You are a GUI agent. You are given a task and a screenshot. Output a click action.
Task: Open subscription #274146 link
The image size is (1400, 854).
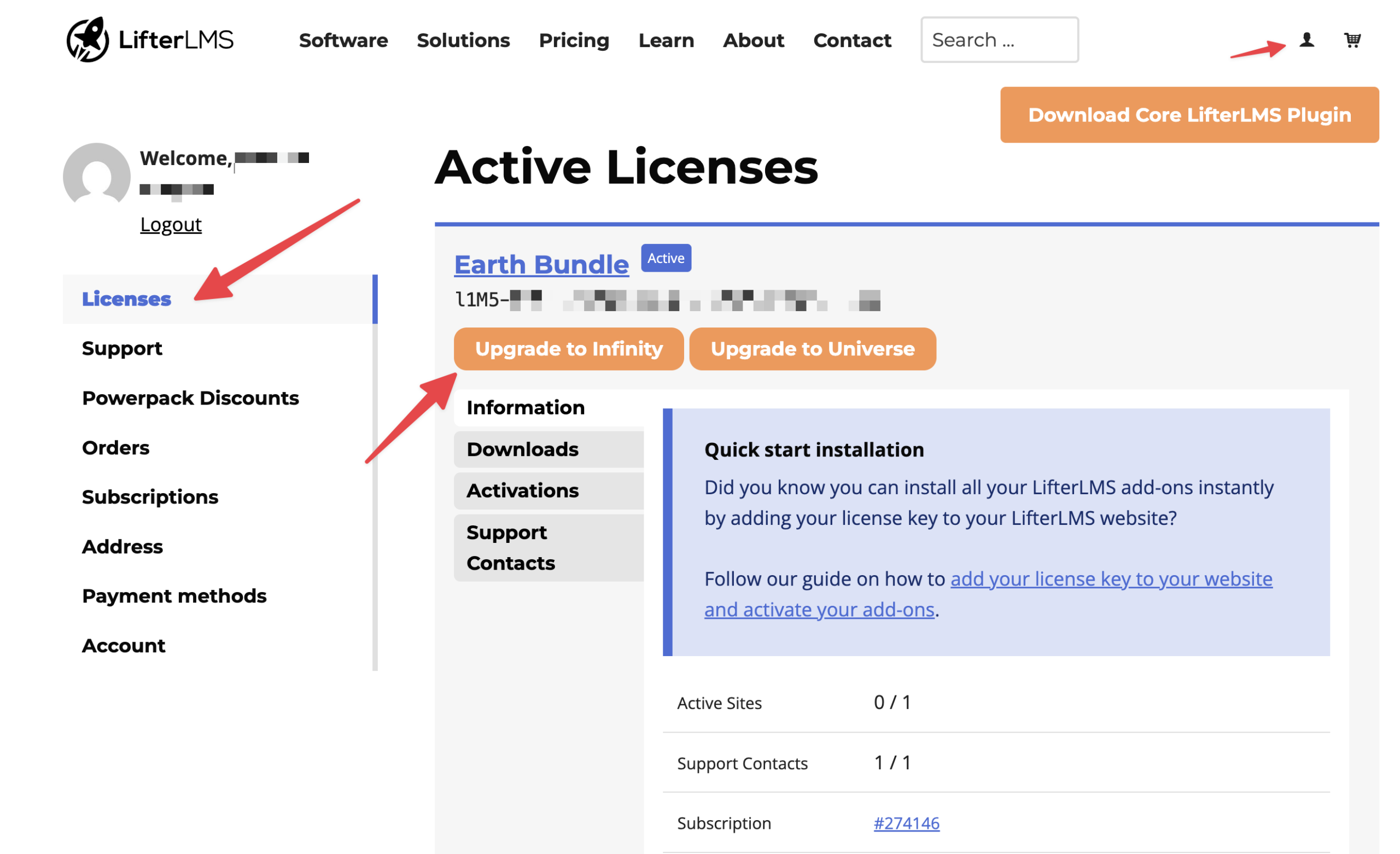(906, 823)
